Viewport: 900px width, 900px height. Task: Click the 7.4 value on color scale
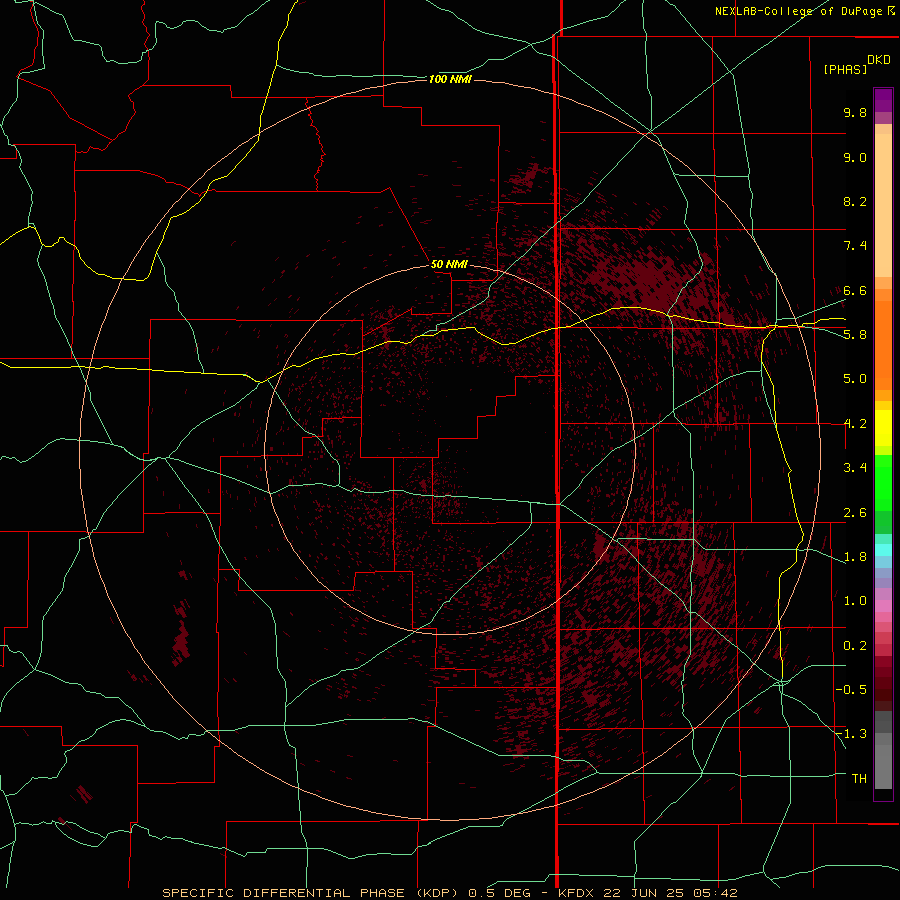tap(855, 246)
